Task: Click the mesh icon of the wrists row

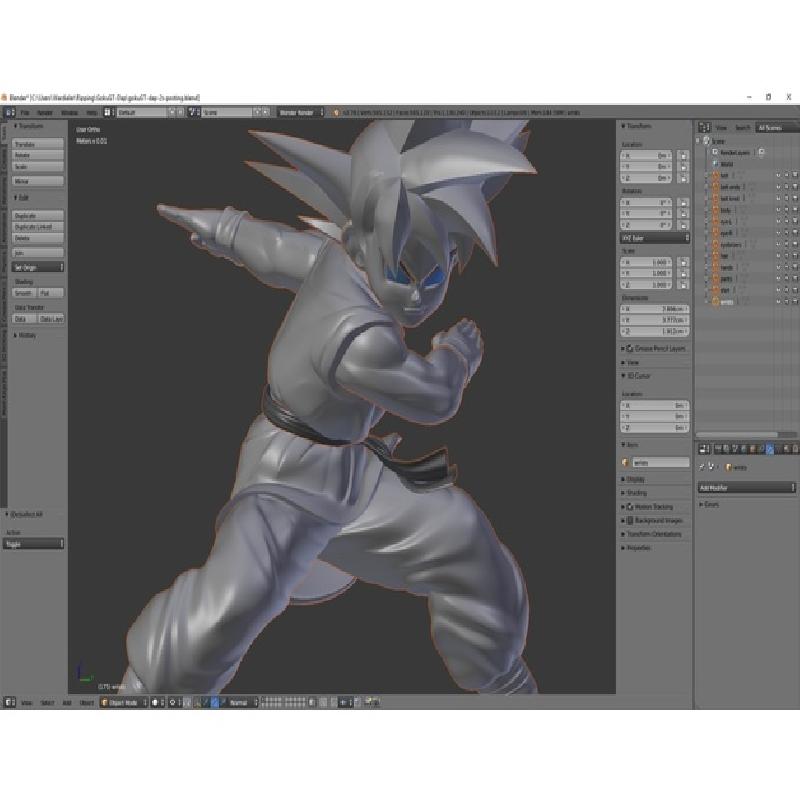Action: [715, 302]
